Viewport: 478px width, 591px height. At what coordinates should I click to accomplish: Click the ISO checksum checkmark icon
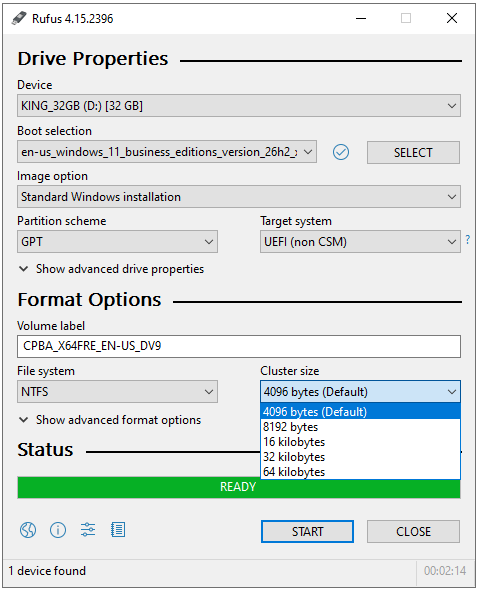point(341,152)
